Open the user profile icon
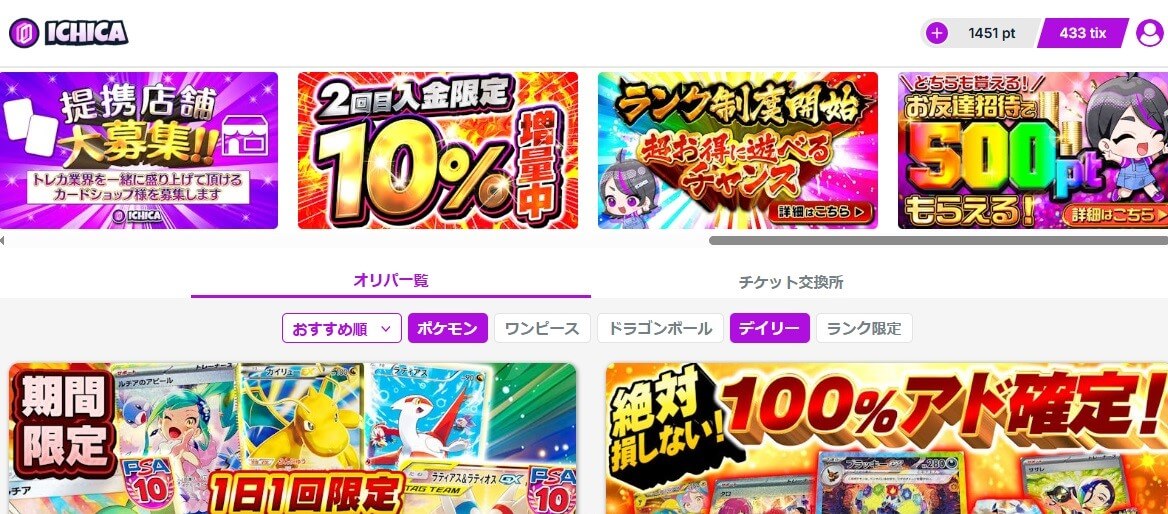This screenshot has height=514, width=1168. 1149,33
